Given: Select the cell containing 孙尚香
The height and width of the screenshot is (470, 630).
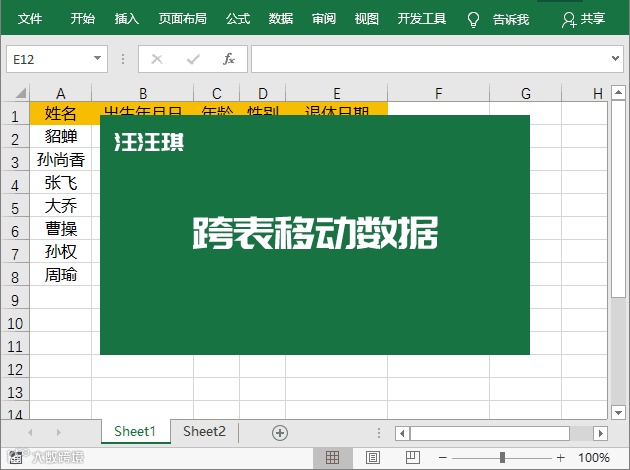Looking at the screenshot, I should pyautogui.click(x=61, y=159).
